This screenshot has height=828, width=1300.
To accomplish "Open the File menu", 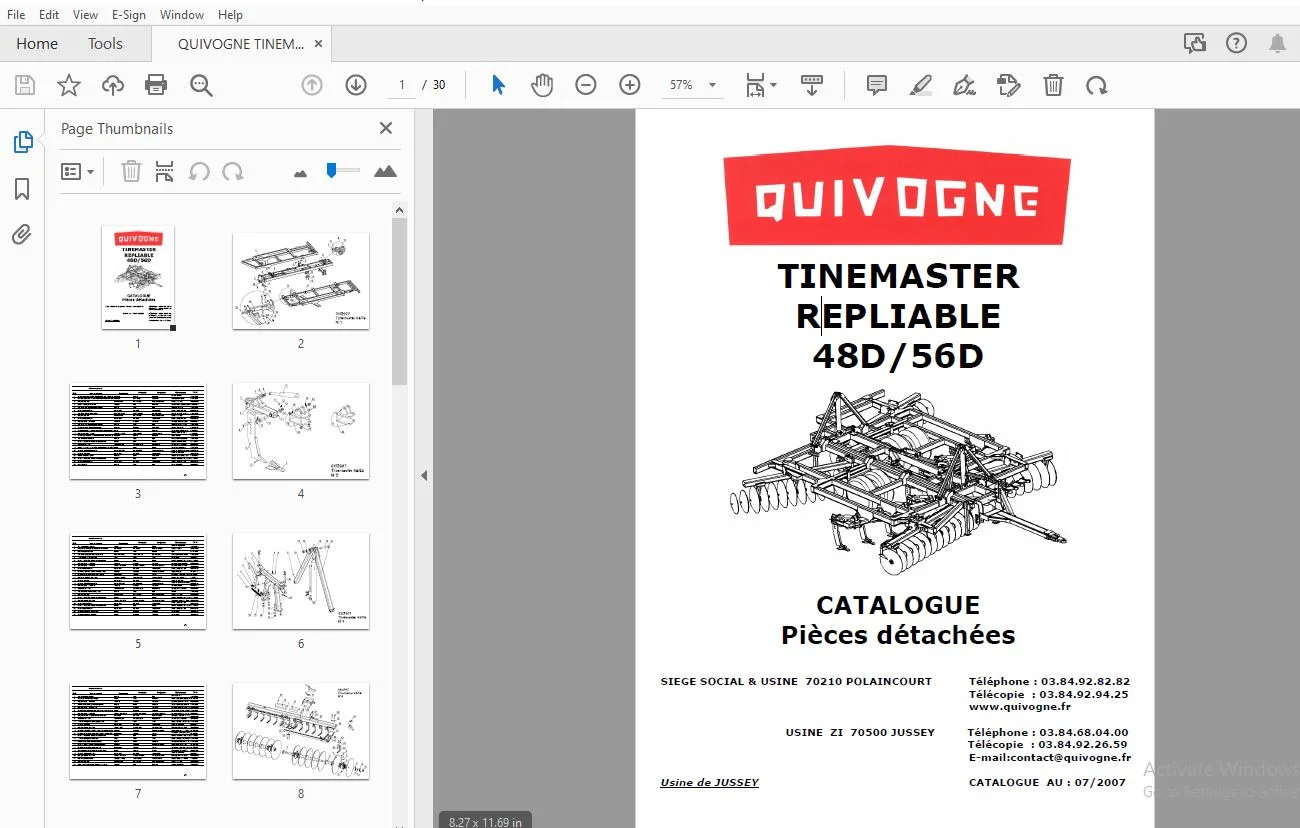I will click(16, 15).
